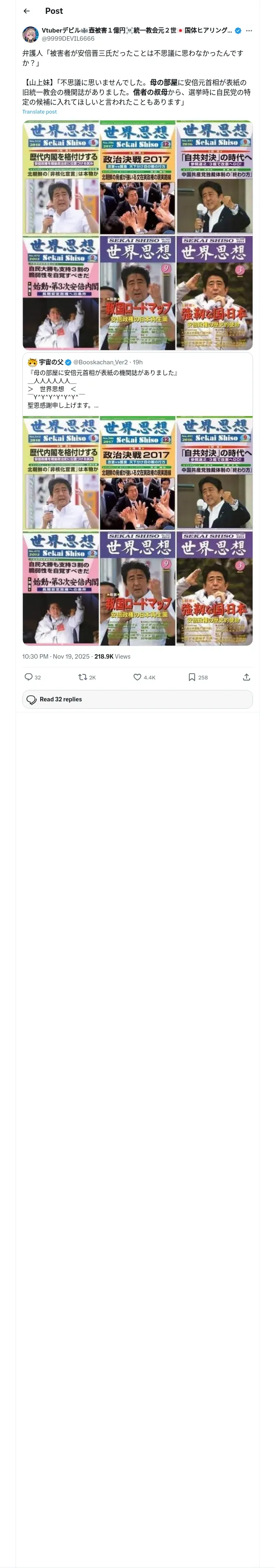The image size is (275, 1568).
Task: Click the blue verified badge beside author name
Action: click(x=238, y=31)
